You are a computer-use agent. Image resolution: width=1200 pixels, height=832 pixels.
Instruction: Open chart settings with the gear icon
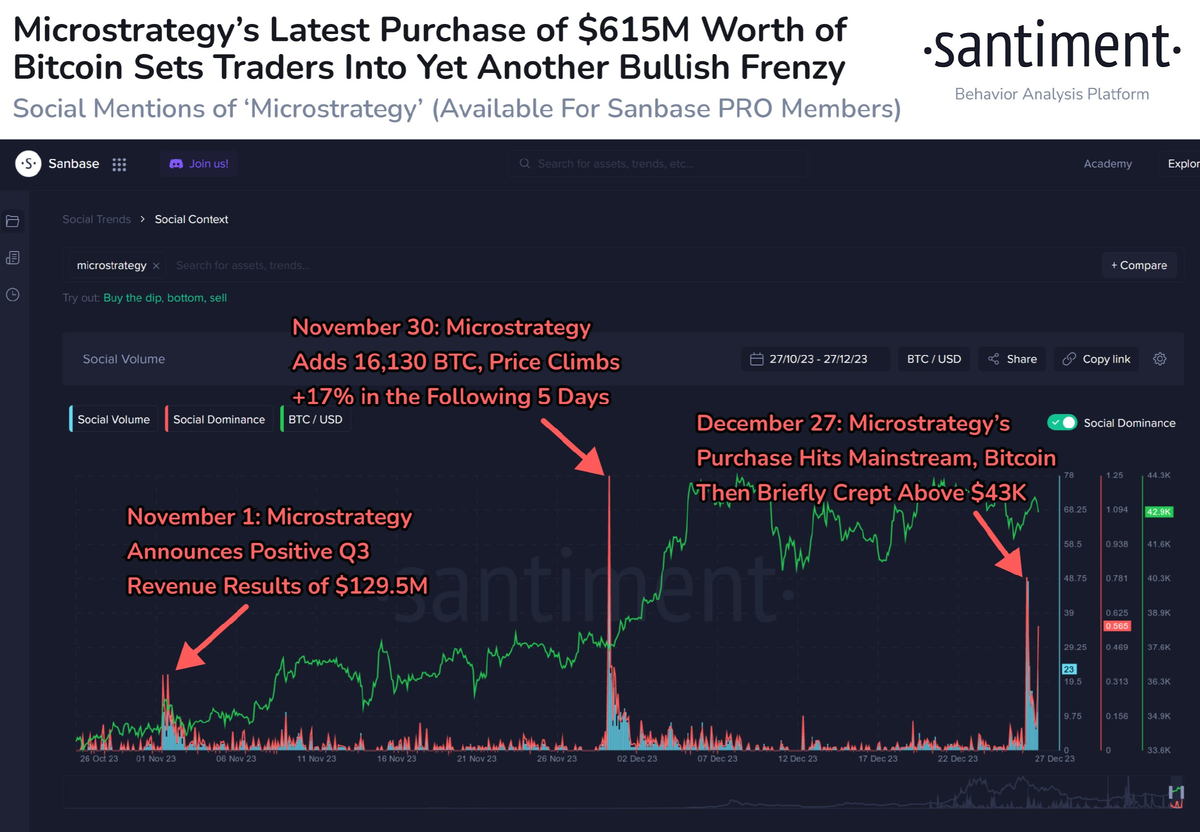coord(1158,359)
